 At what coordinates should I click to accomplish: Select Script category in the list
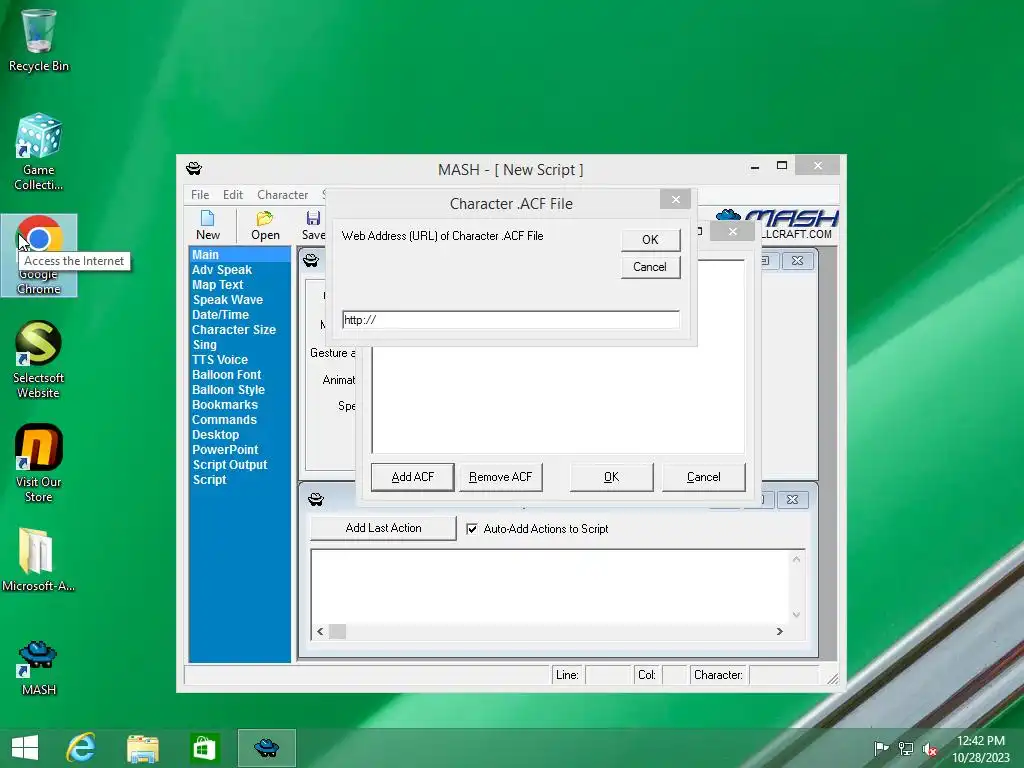point(240,480)
